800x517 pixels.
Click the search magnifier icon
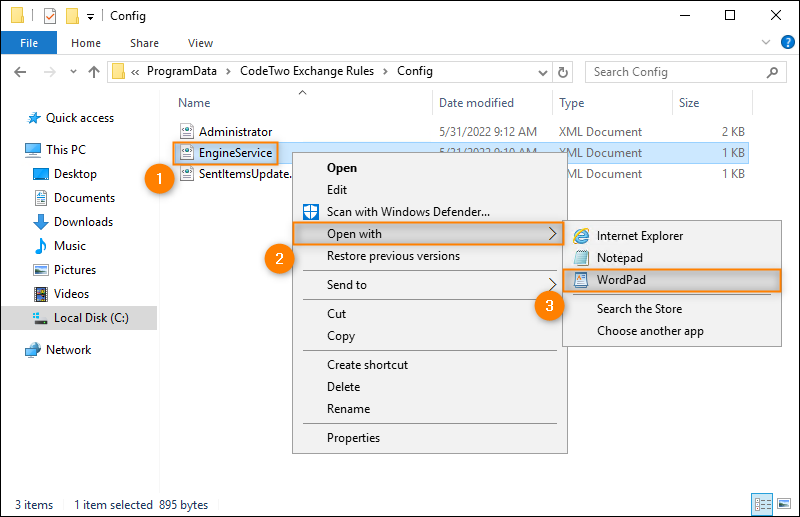(x=772, y=72)
